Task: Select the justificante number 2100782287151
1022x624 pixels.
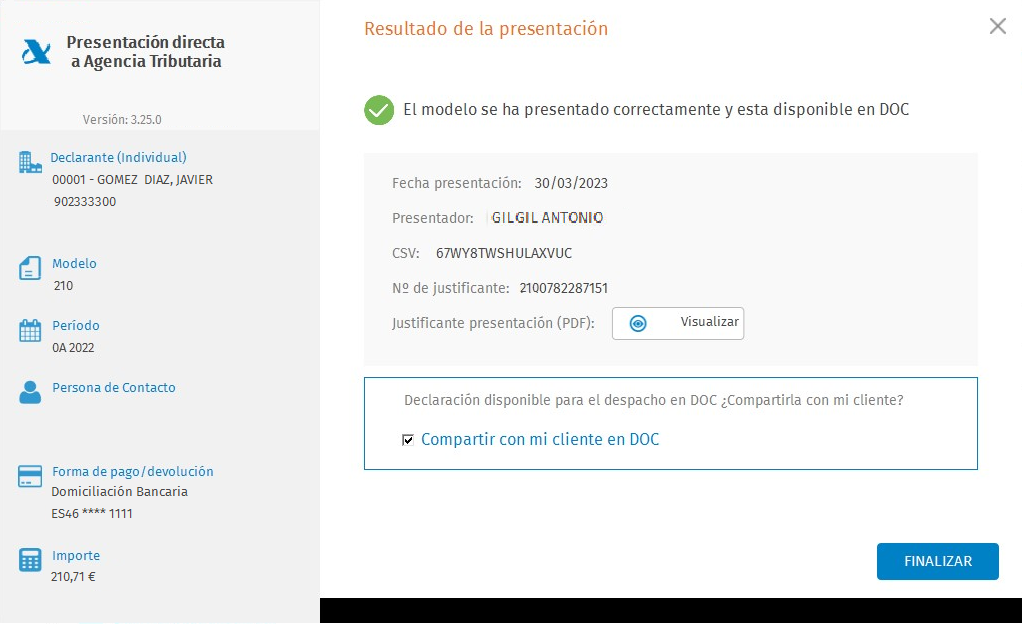Action: (x=563, y=288)
